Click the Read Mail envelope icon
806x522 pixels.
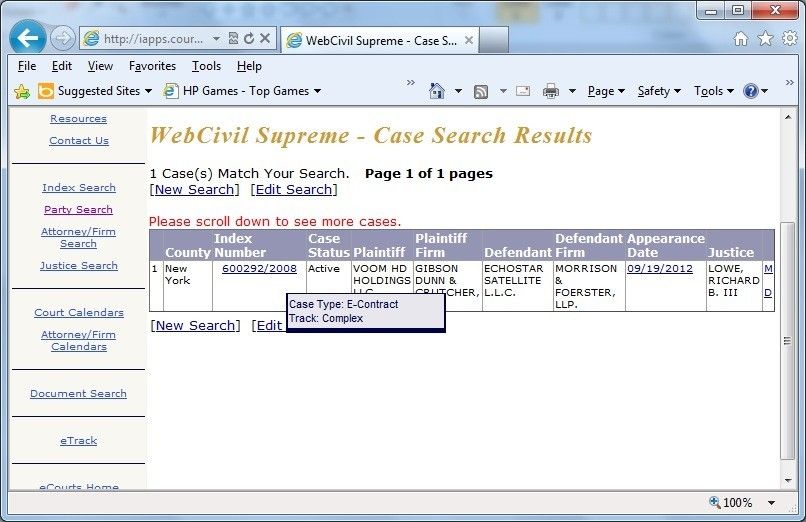click(522, 91)
